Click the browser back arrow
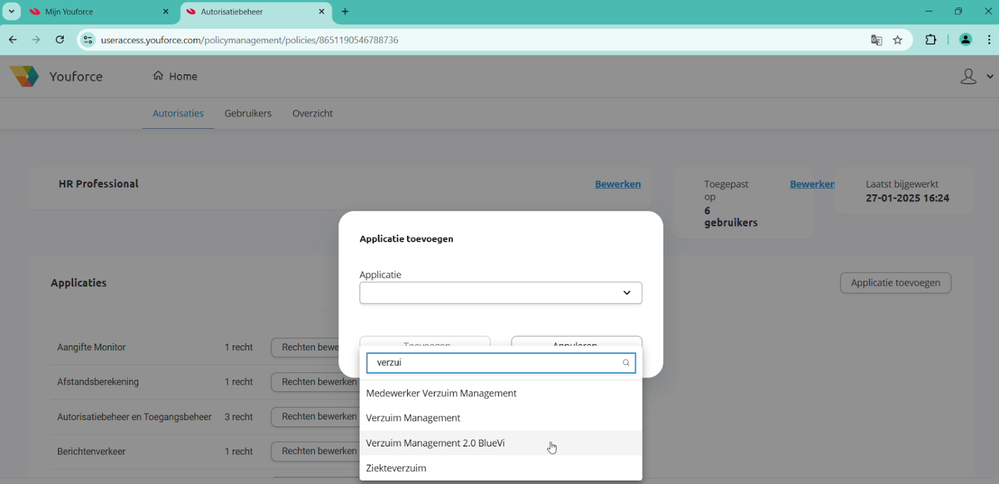 [x=13, y=39]
